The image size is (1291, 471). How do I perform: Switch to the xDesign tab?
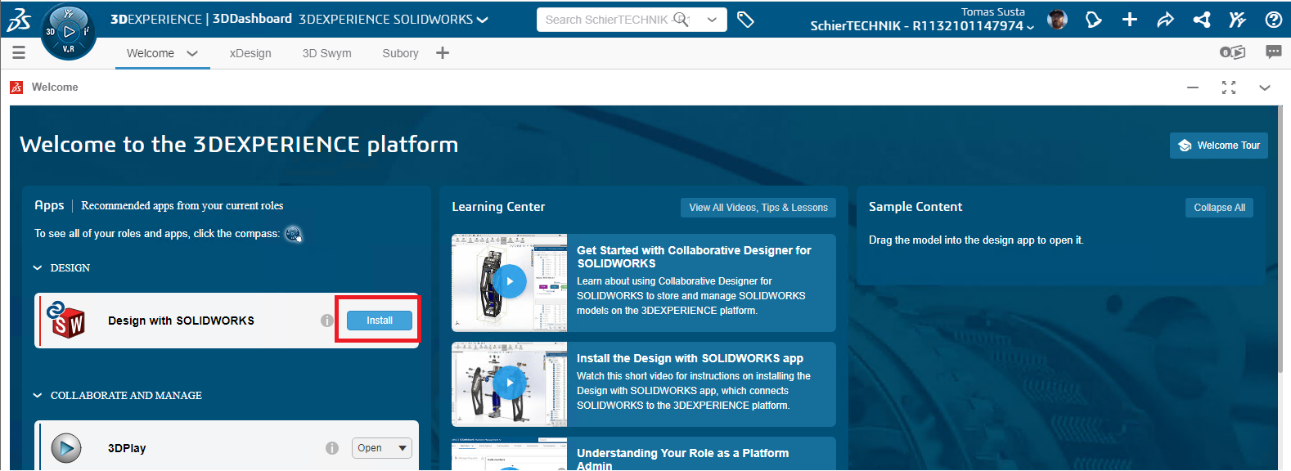(x=250, y=53)
